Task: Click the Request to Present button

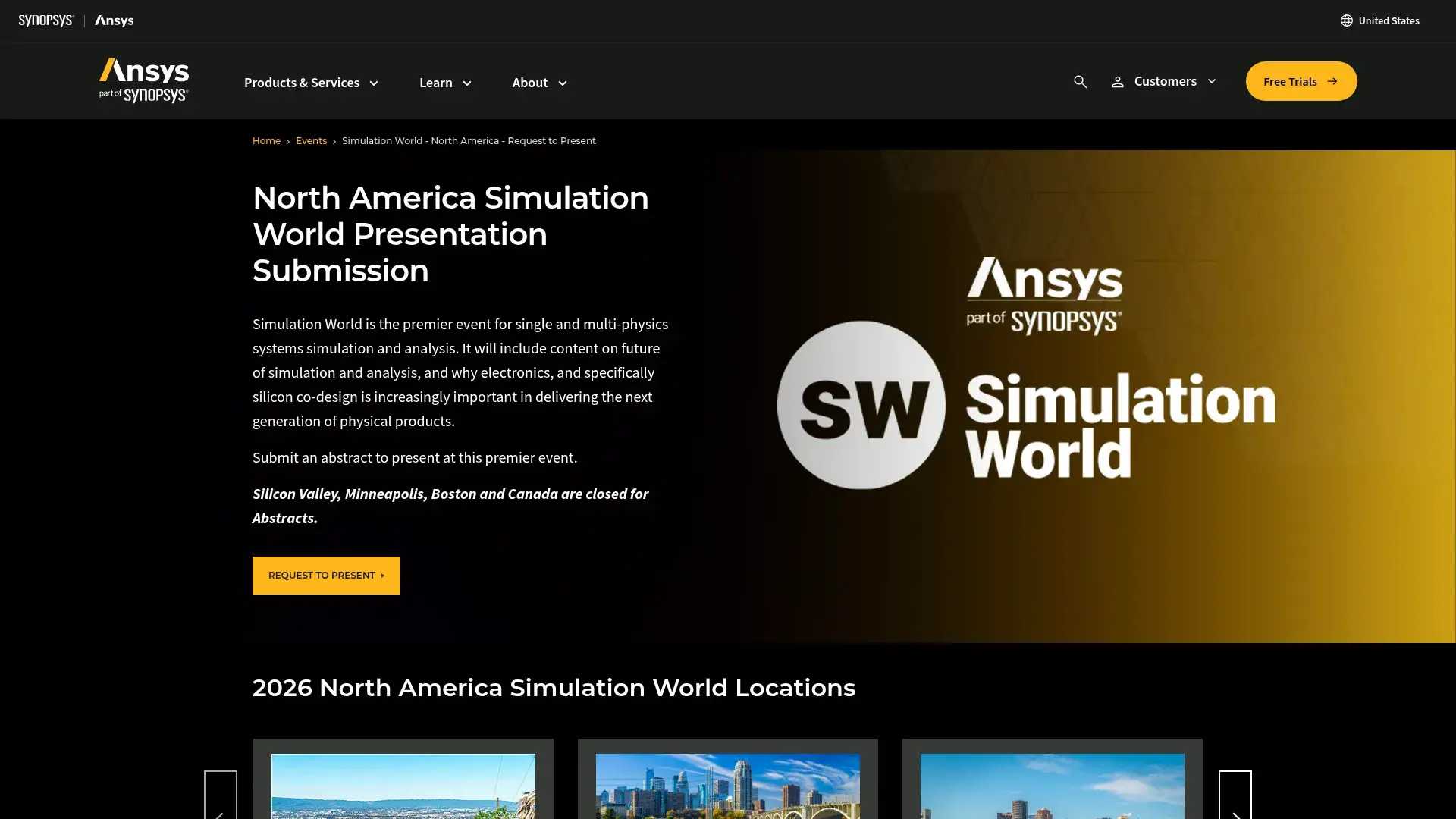Action: 326,576
